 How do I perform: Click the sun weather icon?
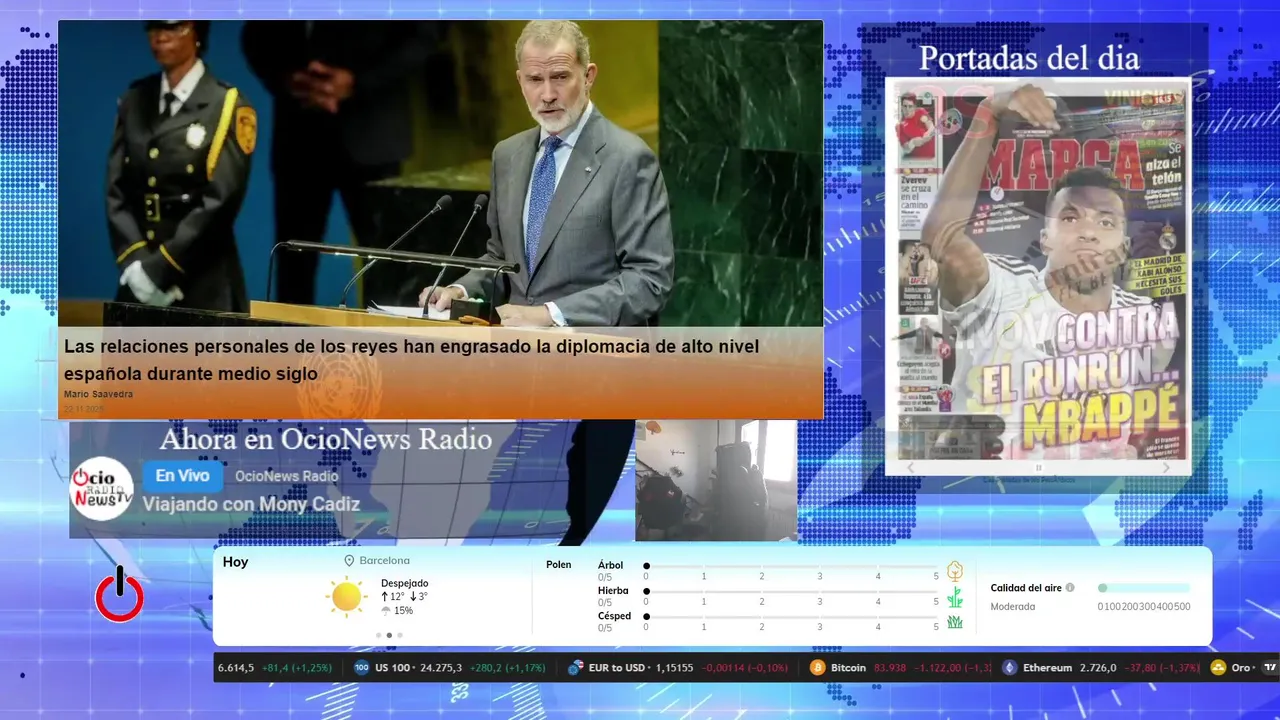[x=346, y=597]
